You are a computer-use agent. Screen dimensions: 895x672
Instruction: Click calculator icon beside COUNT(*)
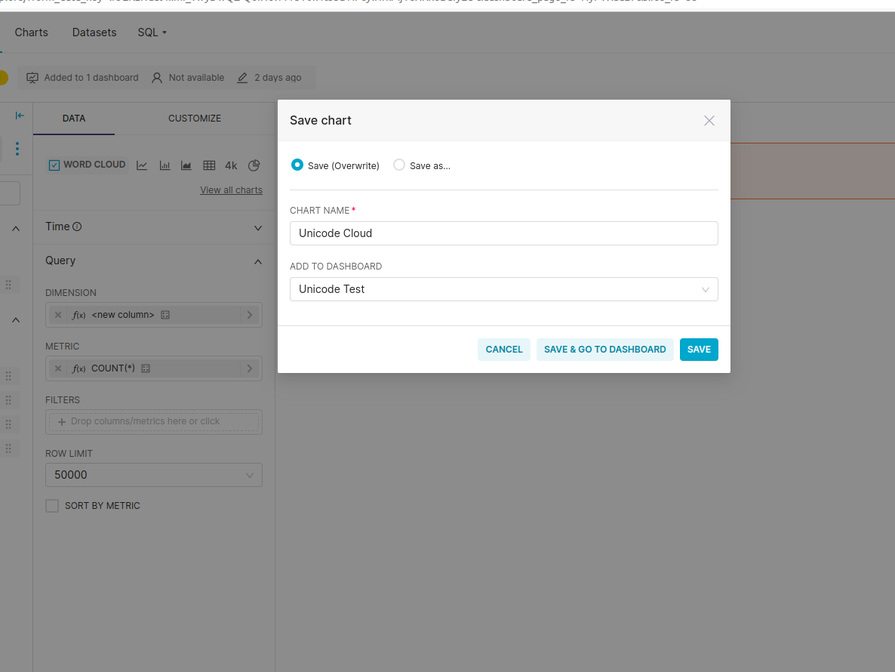tap(146, 368)
